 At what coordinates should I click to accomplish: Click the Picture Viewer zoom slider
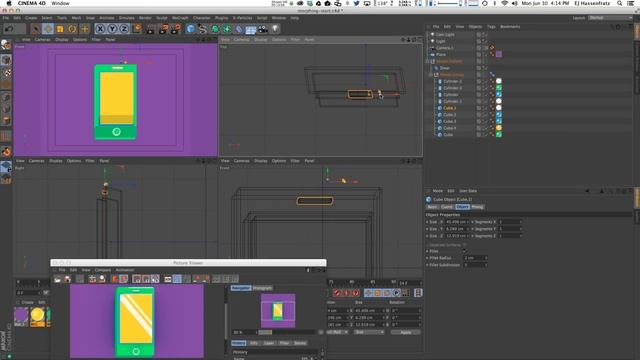287,332
